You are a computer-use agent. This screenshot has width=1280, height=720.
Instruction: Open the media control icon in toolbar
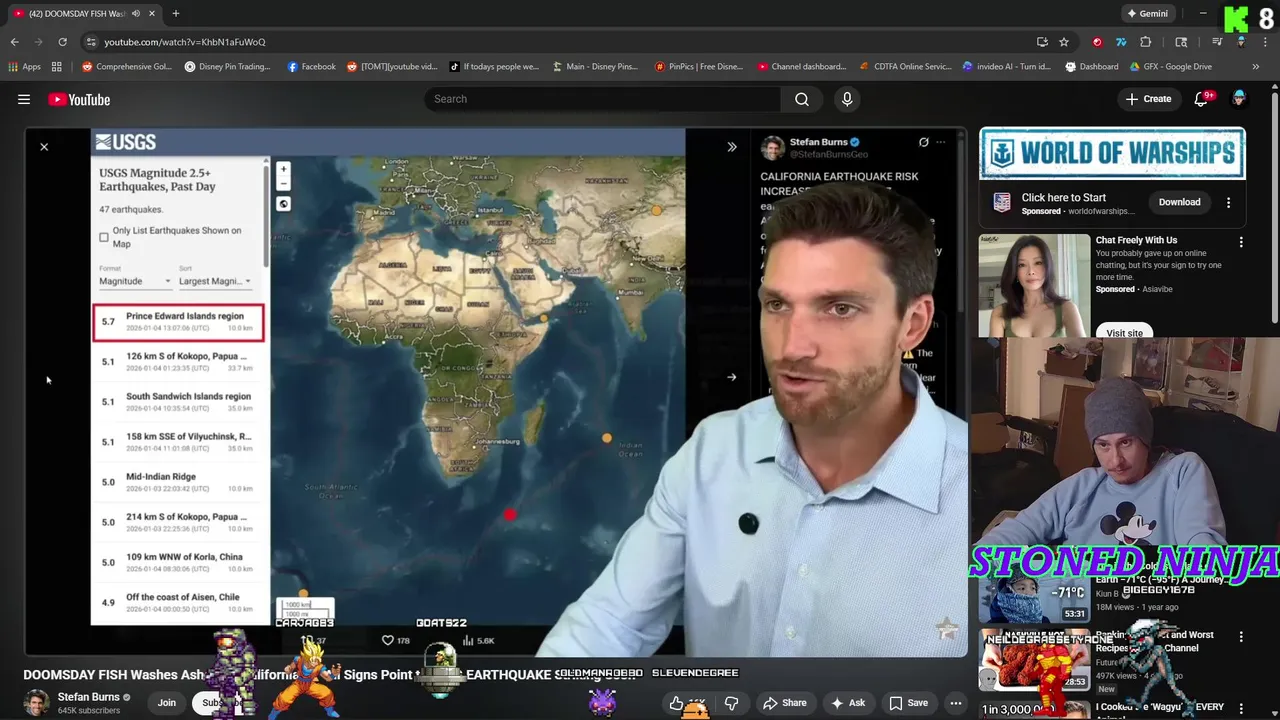click(1217, 42)
